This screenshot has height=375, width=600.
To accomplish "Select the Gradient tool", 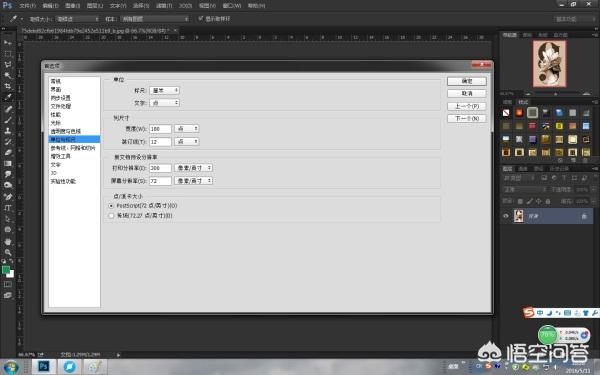I will (8, 163).
